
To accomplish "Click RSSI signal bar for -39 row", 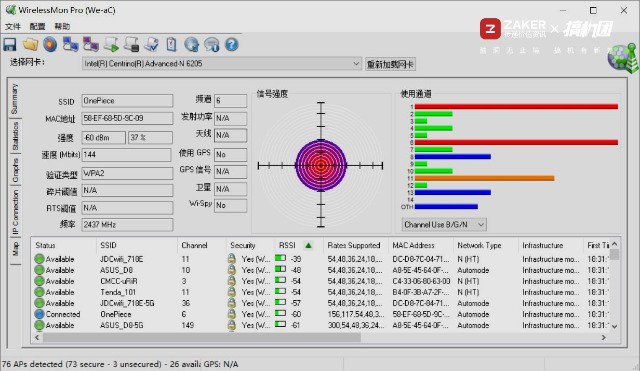I will 280,258.
